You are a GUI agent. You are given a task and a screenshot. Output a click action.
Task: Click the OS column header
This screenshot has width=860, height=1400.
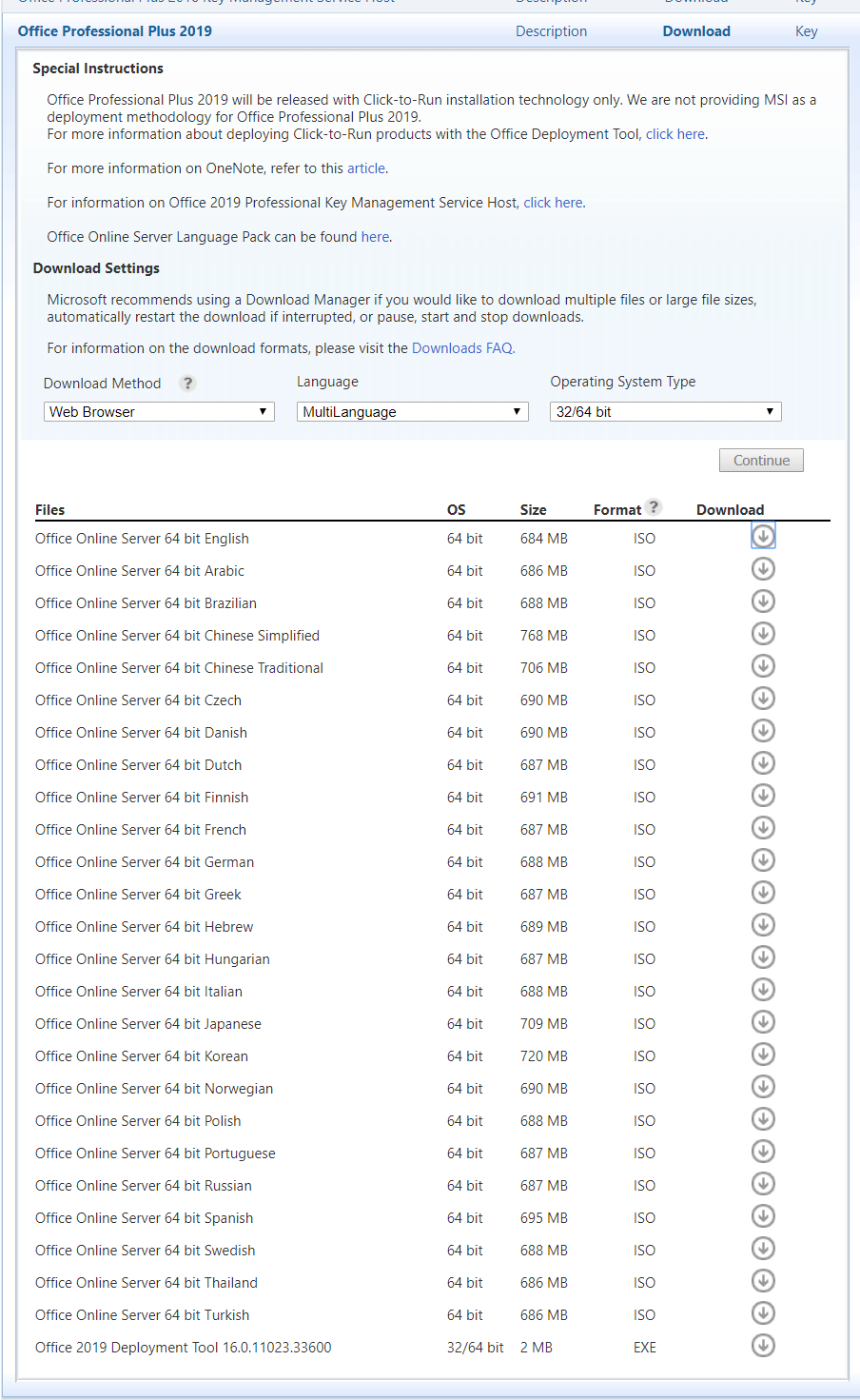tap(457, 510)
